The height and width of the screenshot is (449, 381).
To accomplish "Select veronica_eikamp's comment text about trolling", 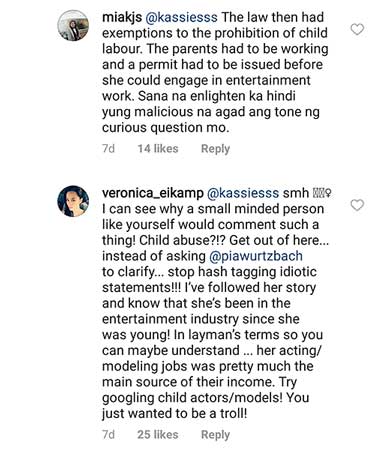I will pos(215,303).
